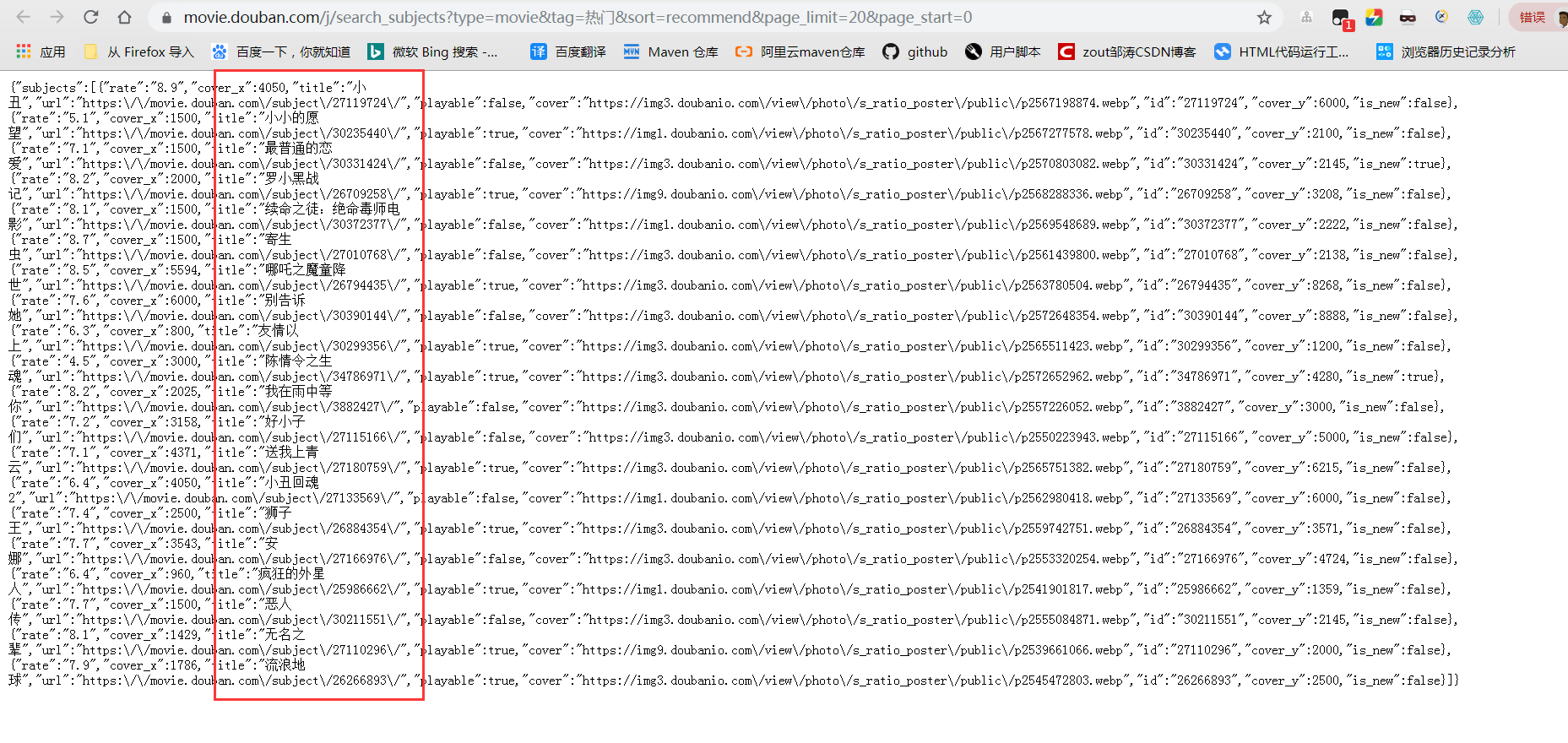This screenshot has height=743, width=1568.
Task: Click the id text "26794435" in JSON
Action: coord(1202,285)
